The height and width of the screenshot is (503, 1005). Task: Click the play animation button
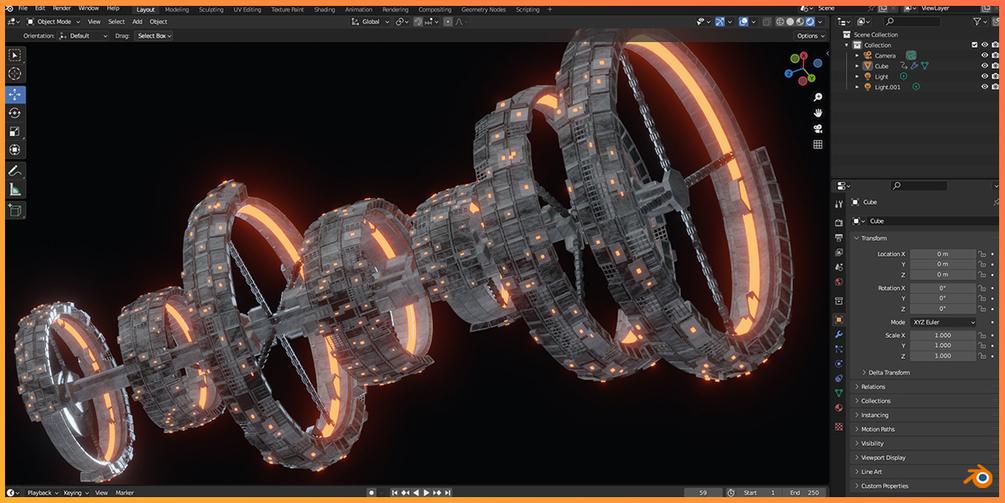[x=426, y=493]
